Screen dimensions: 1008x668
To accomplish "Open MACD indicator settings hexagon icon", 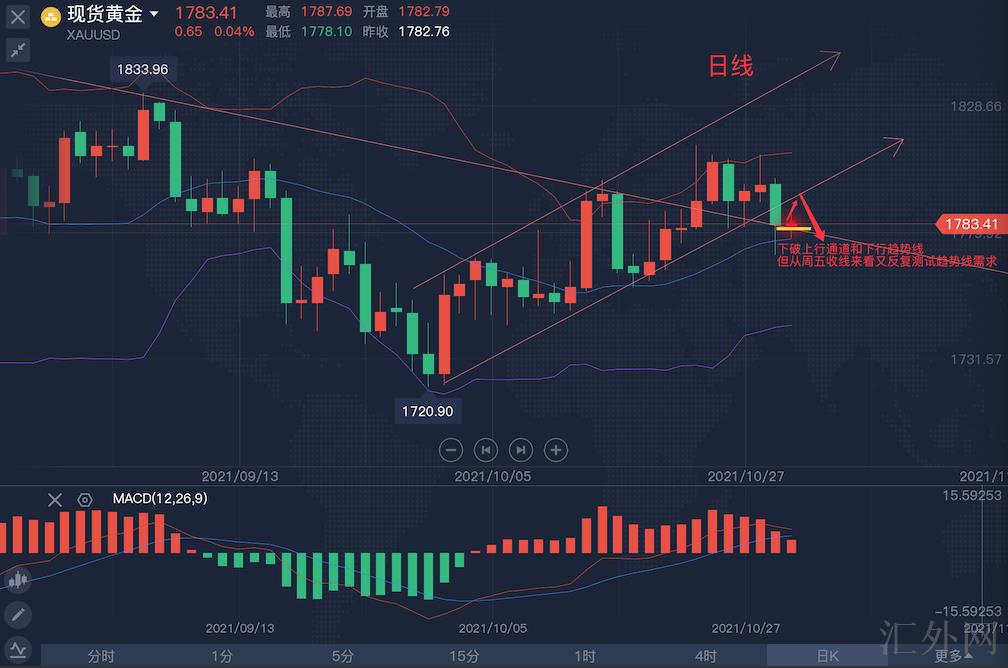I will (x=84, y=499).
